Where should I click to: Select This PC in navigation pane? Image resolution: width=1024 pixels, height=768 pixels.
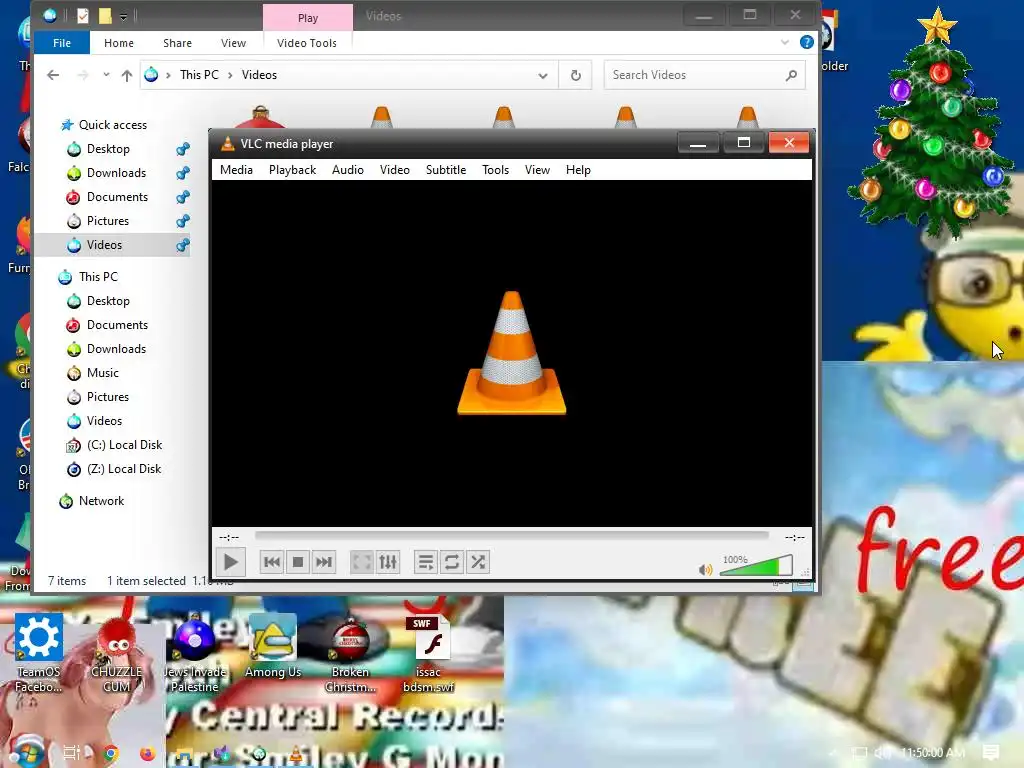point(98,277)
